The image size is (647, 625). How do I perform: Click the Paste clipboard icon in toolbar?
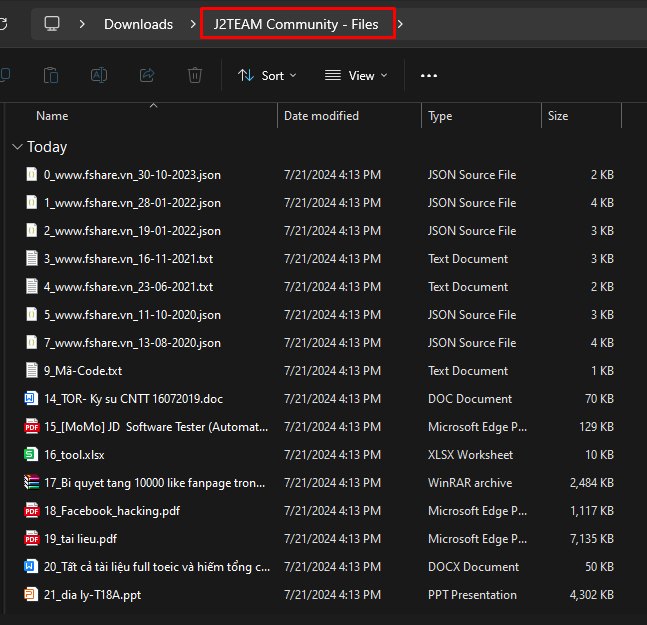(x=51, y=75)
